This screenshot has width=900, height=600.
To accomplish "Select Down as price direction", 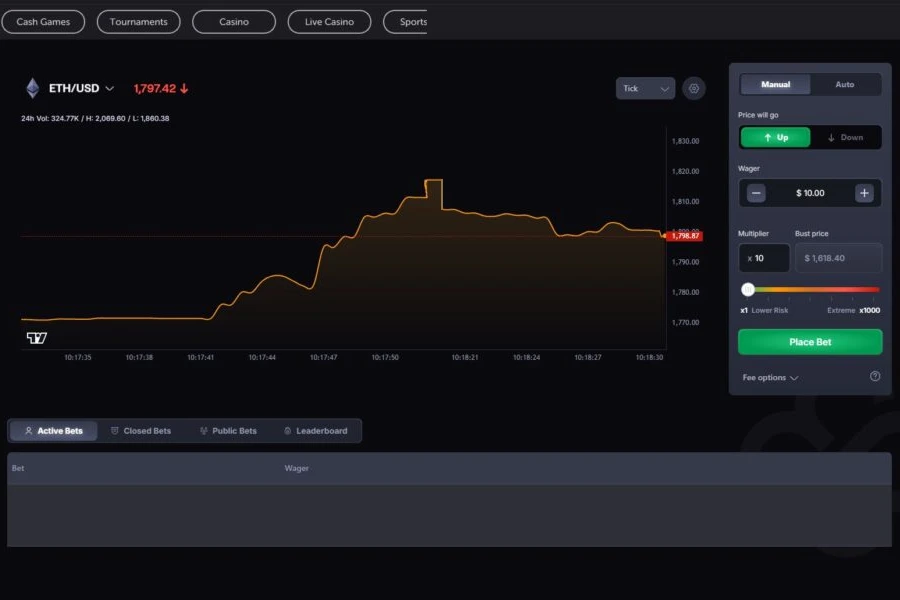I will (848, 137).
